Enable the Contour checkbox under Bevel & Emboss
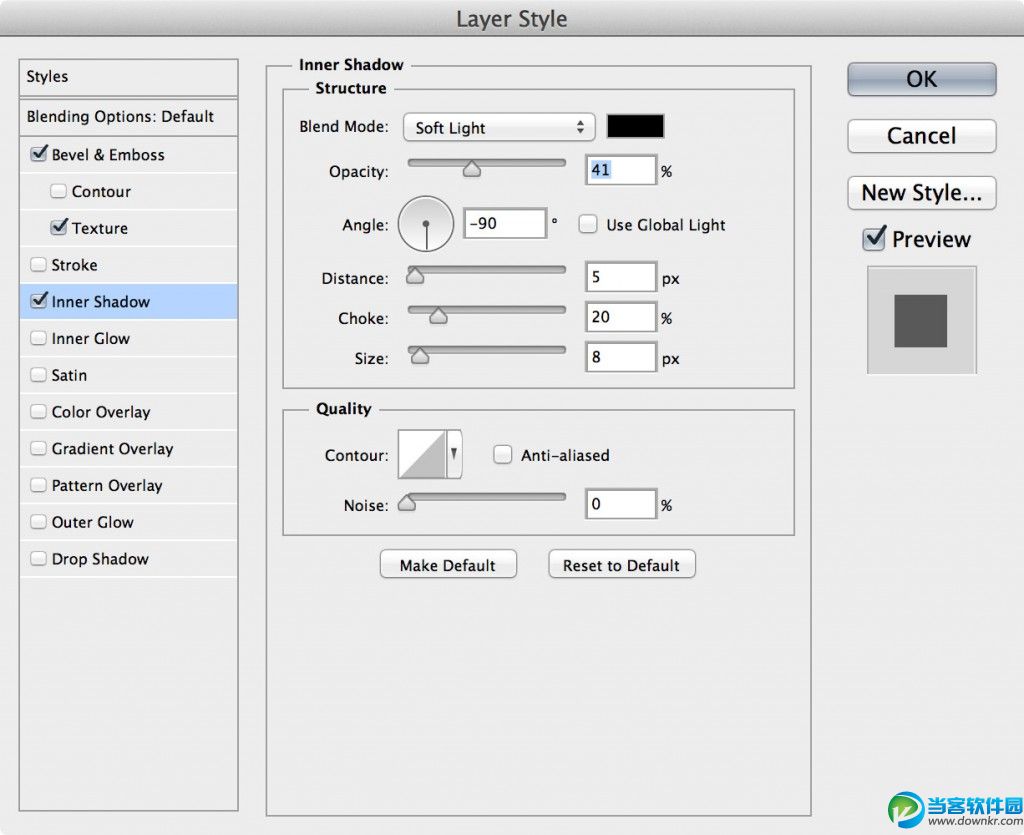Screen dimensions: 1024x835 pos(59,191)
